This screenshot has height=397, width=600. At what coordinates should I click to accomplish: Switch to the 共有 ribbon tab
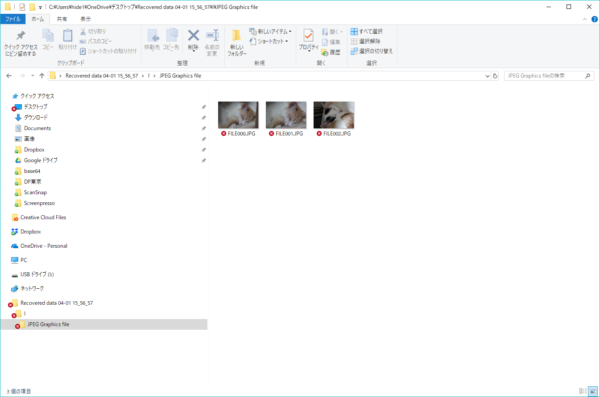(x=62, y=19)
